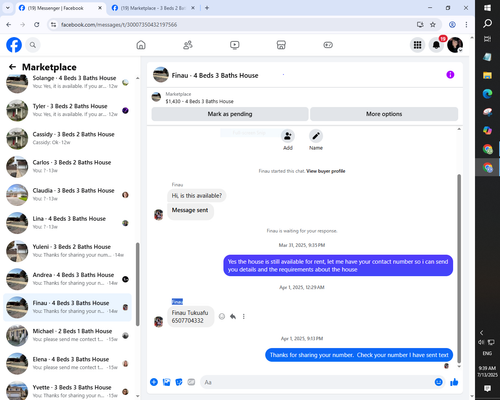Open View buyer profile link
The image size is (500, 400).
(x=326, y=171)
